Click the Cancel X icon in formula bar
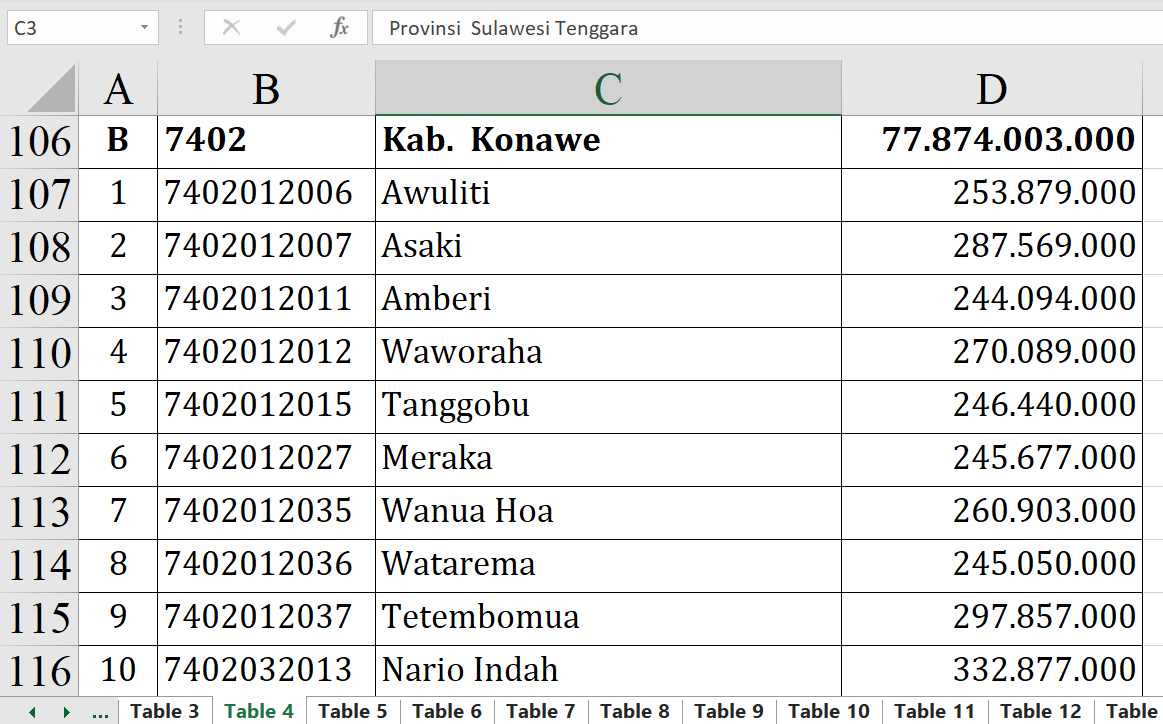Screen dimensions: 1163x724 [x=231, y=28]
